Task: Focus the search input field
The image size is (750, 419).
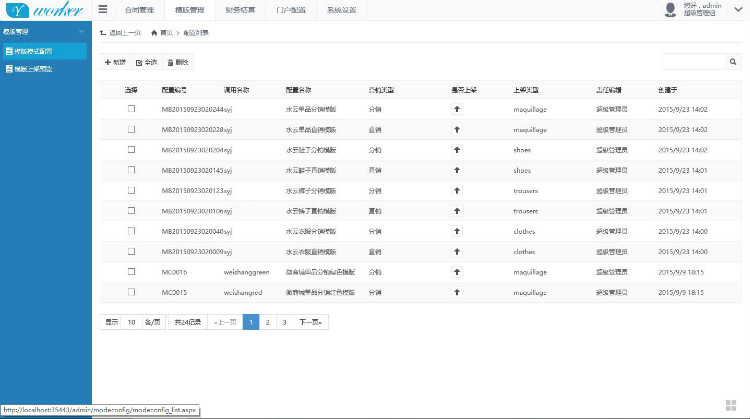Action: click(x=694, y=62)
